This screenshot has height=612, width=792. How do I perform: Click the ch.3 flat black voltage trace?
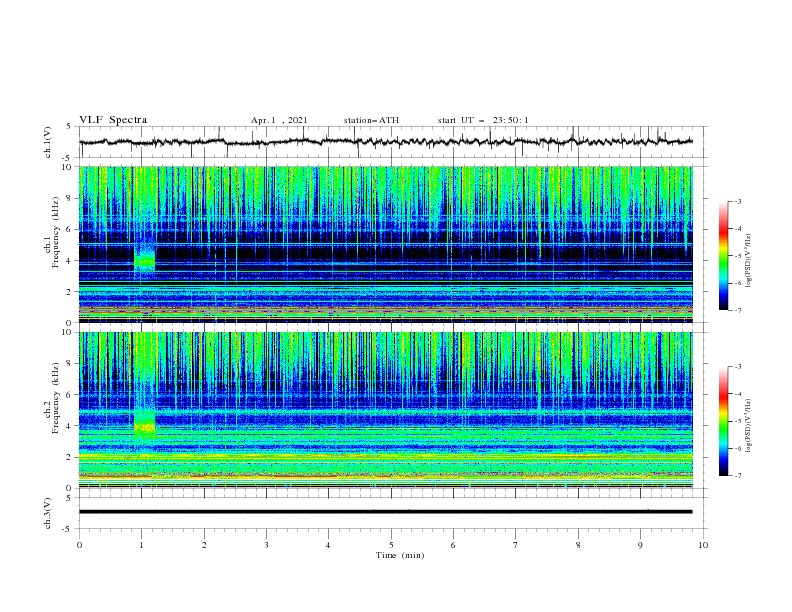pyautogui.click(x=386, y=512)
